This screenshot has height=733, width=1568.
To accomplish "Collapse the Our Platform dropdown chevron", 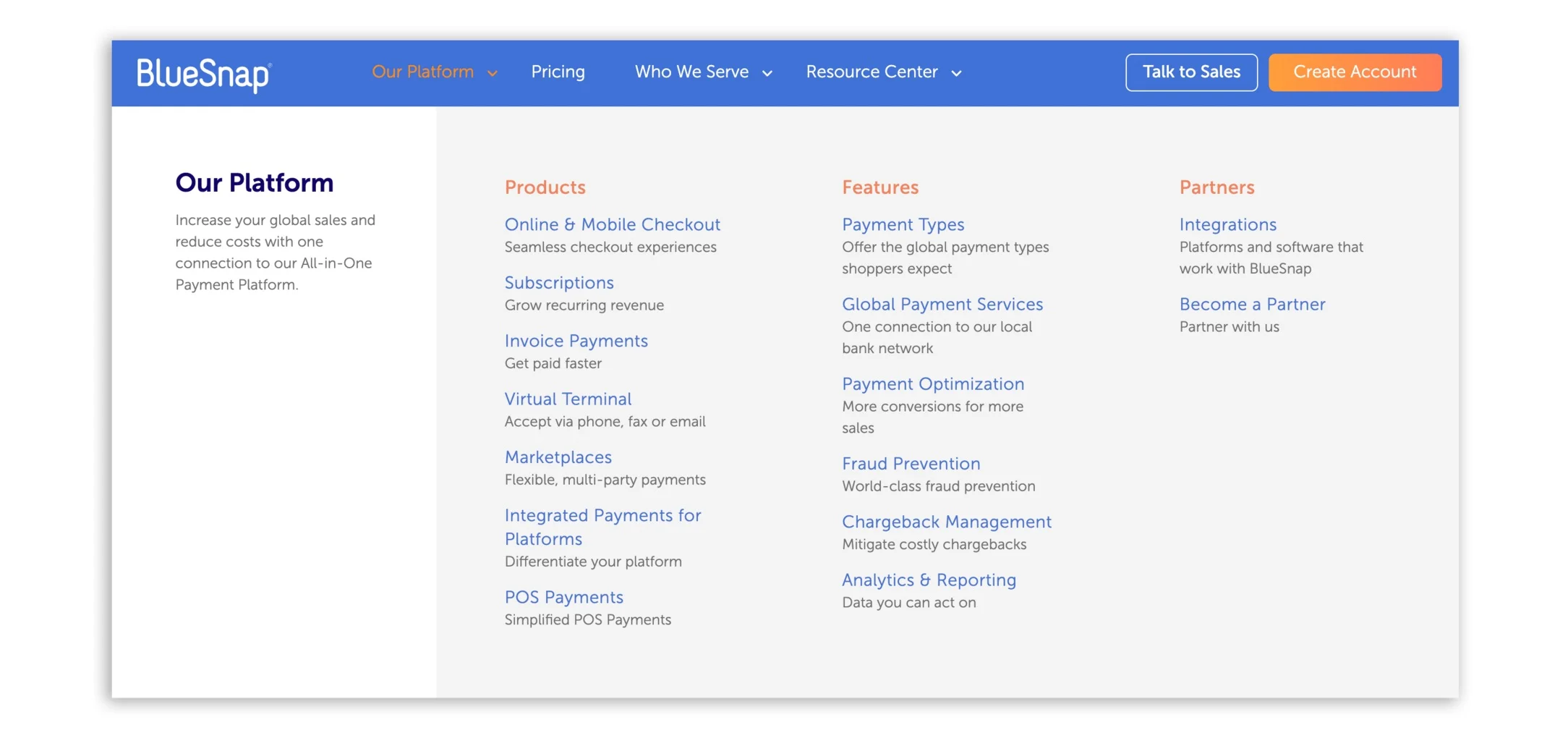I will click(x=493, y=73).
